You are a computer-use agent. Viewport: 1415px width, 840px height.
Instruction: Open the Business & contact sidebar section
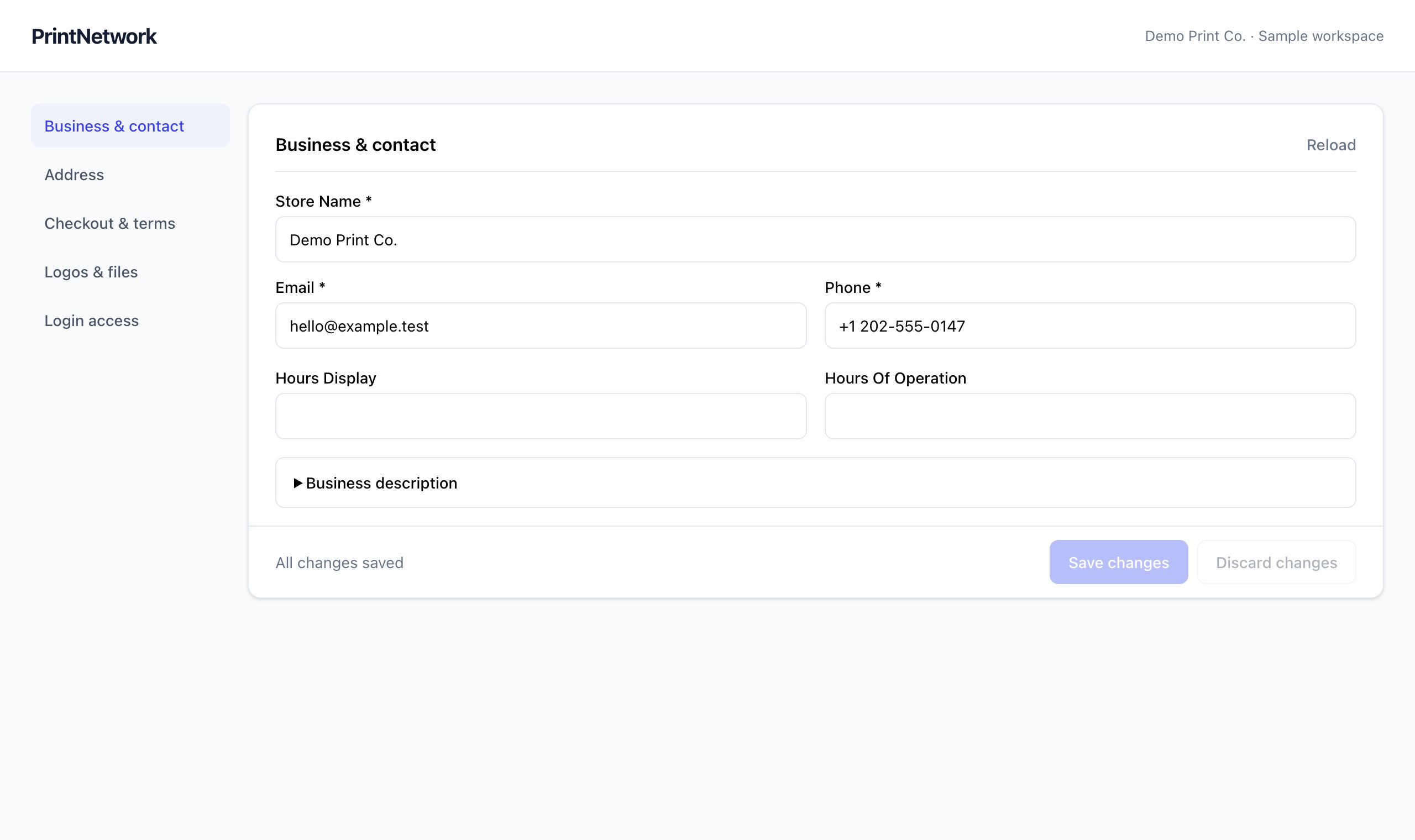click(130, 125)
